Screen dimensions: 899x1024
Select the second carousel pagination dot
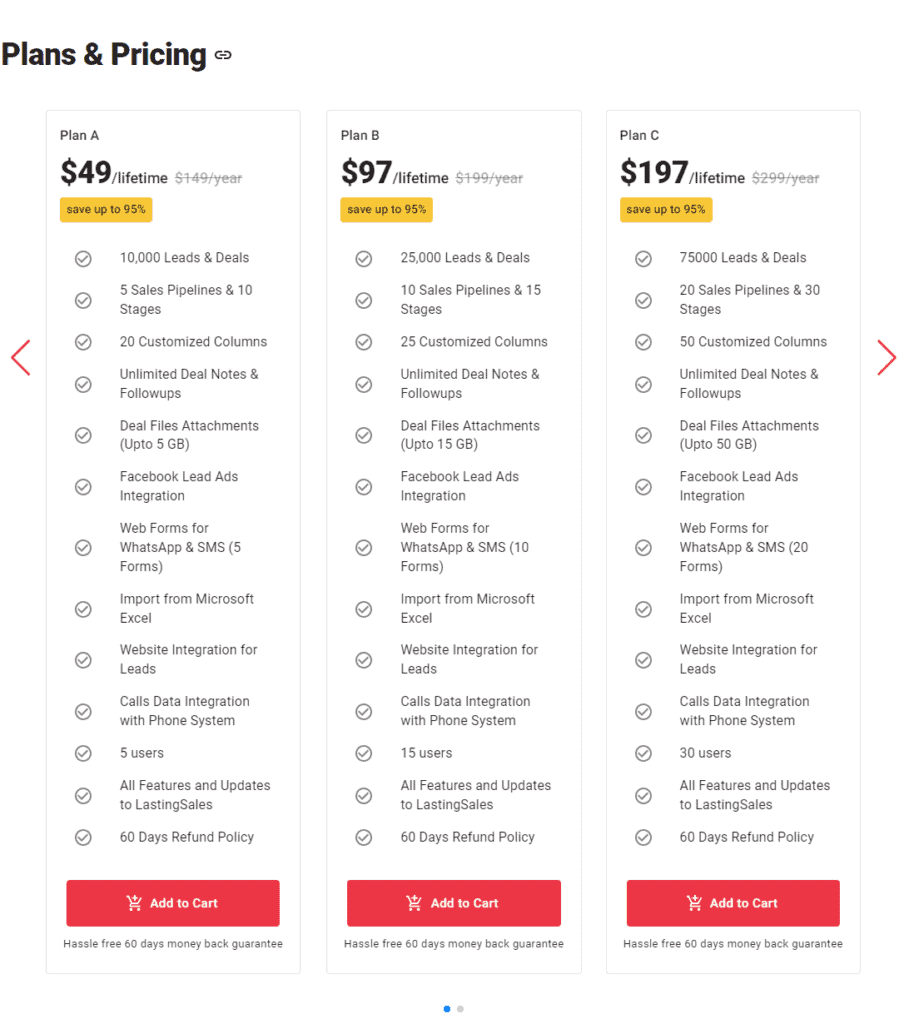click(x=460, y=1009)
